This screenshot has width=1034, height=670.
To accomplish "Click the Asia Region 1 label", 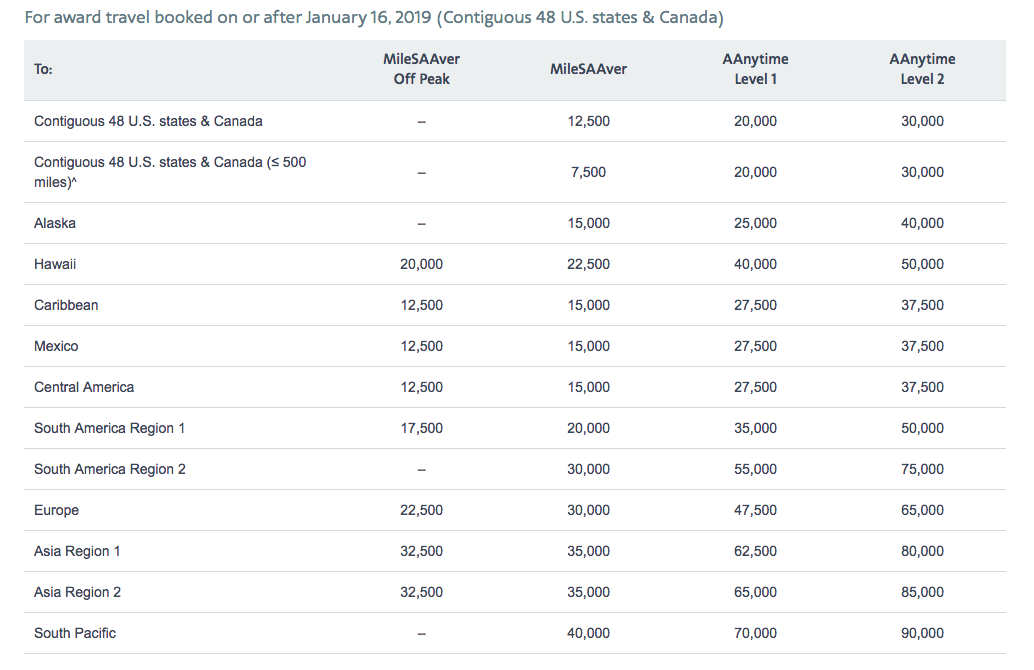I will [77, 551].
